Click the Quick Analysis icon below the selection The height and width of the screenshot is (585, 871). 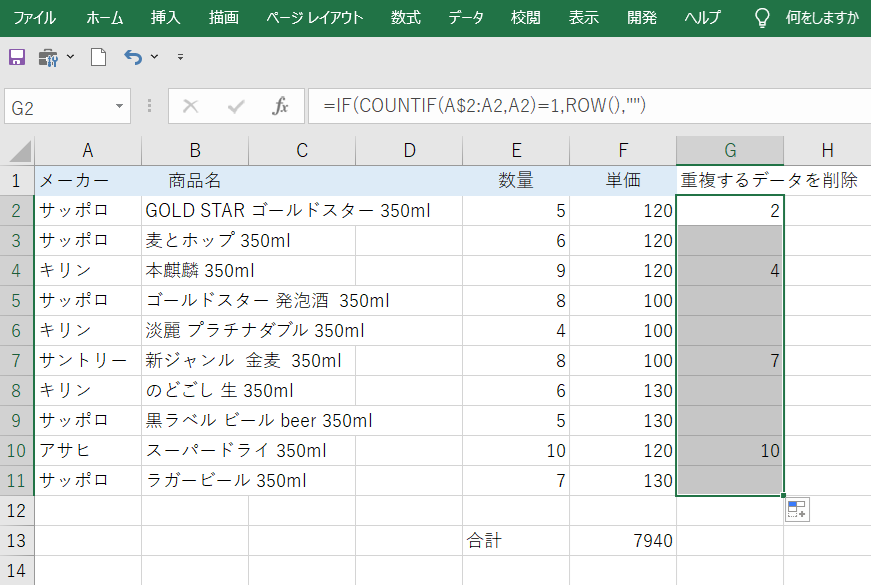coord(796,510)
